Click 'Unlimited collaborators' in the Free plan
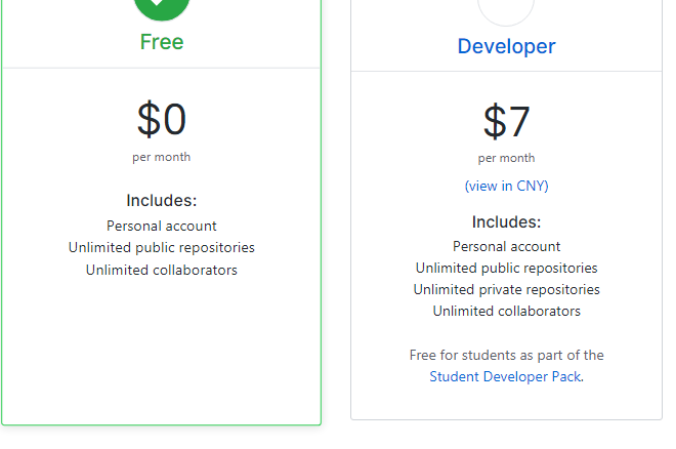676x449 pixels. tap(162, 270)
